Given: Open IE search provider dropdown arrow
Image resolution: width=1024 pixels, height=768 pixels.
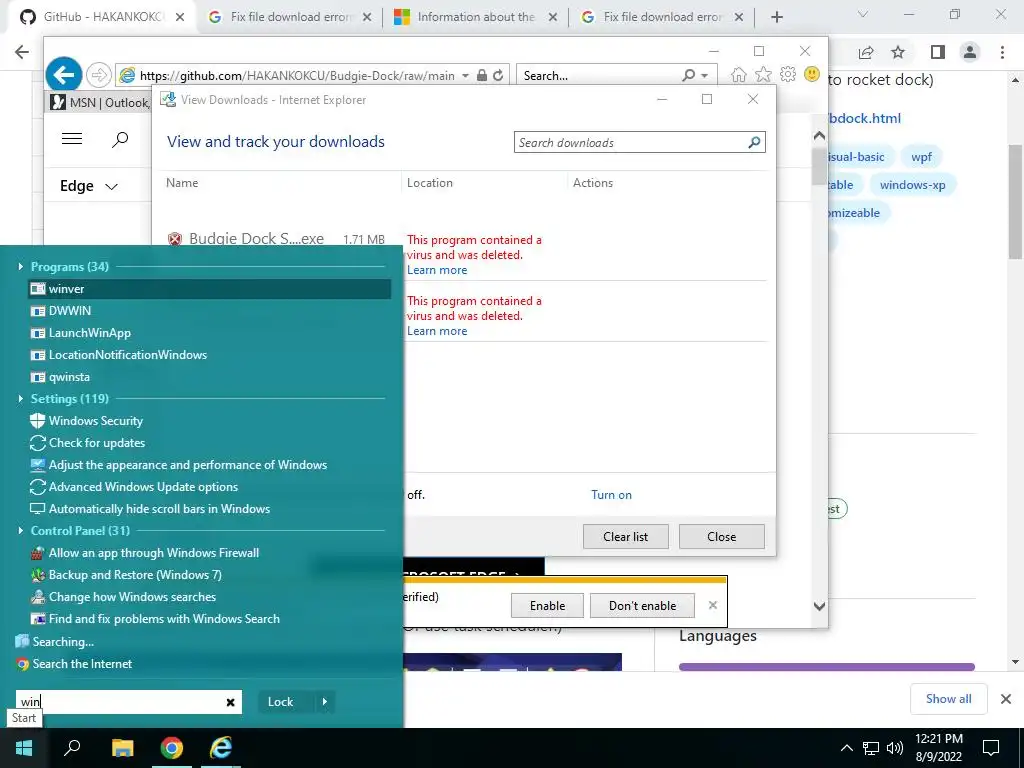Looking at the screenshot, I should click(x=705, y=76).
